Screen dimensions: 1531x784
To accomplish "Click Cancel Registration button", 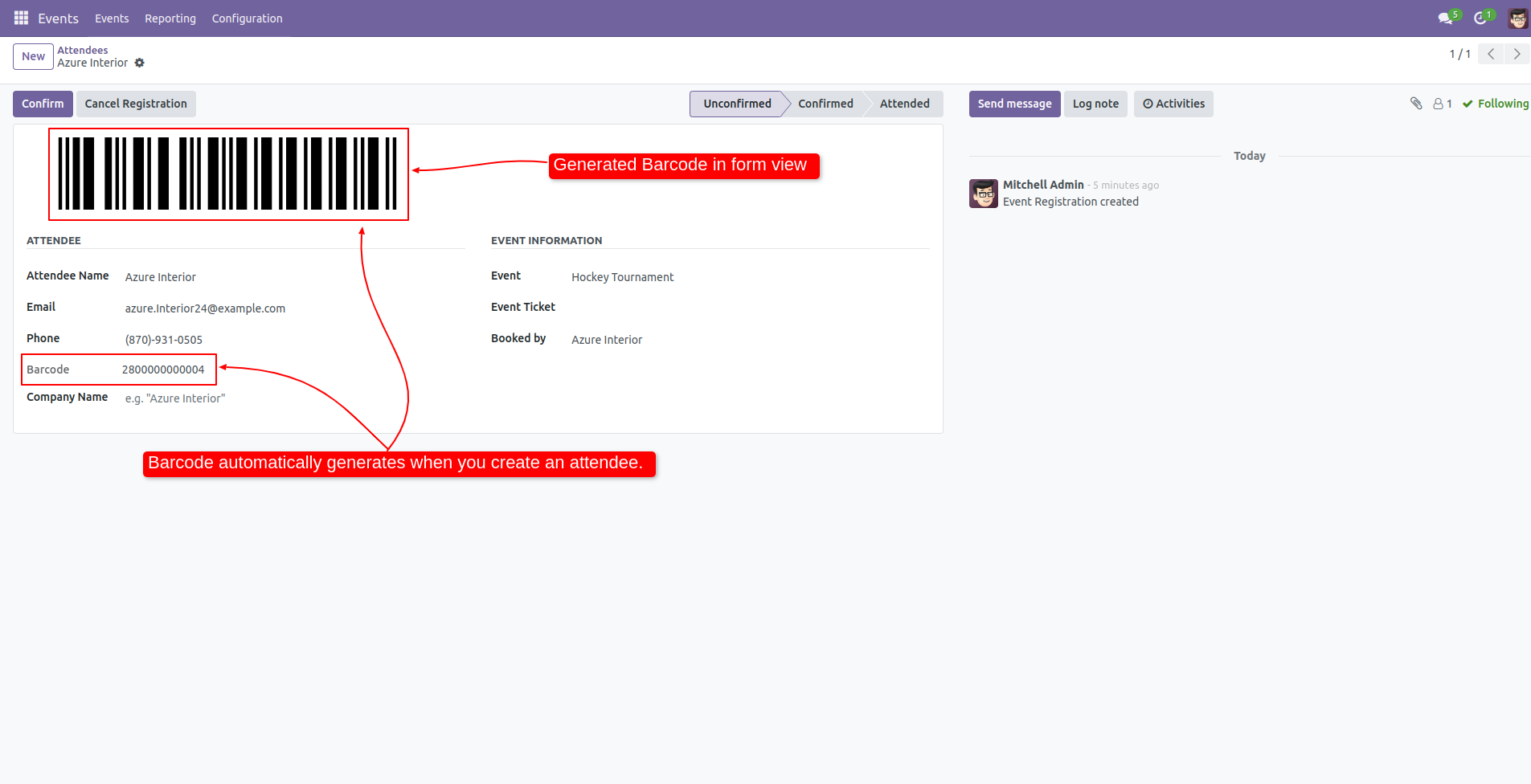I will [136, 104].
